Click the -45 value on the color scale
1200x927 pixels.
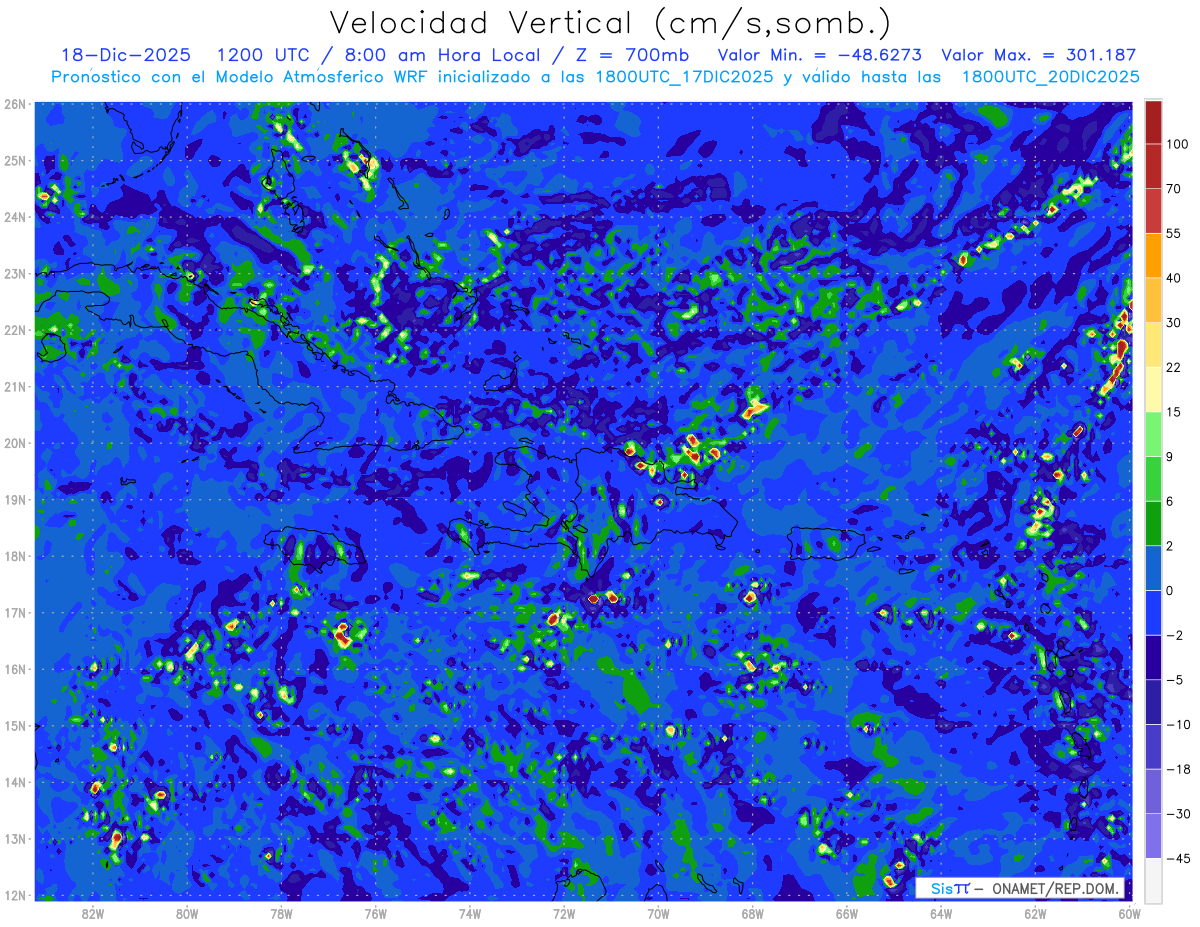click(x=1177, y=858)
